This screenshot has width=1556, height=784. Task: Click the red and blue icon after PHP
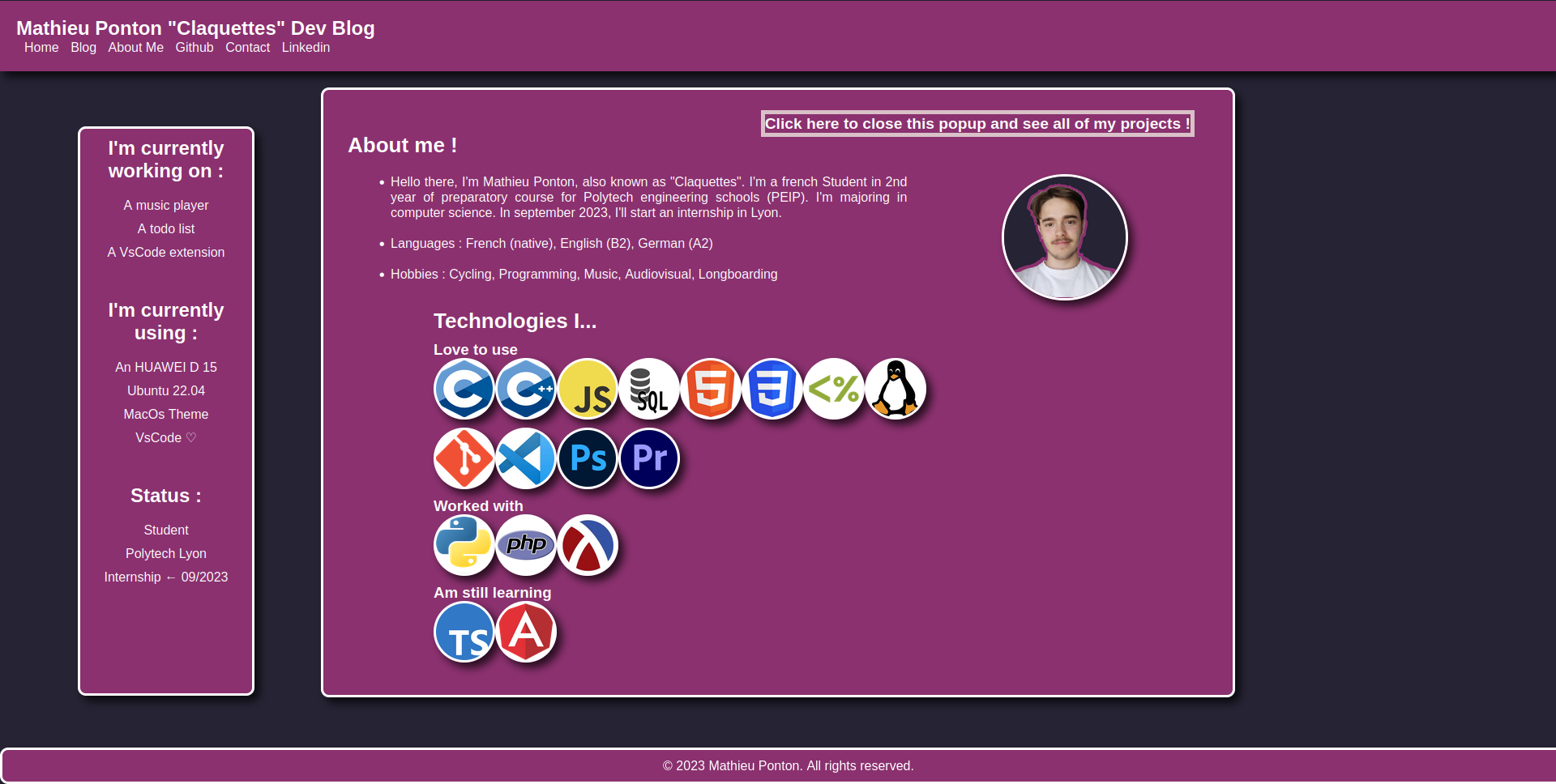pos(588,545)
